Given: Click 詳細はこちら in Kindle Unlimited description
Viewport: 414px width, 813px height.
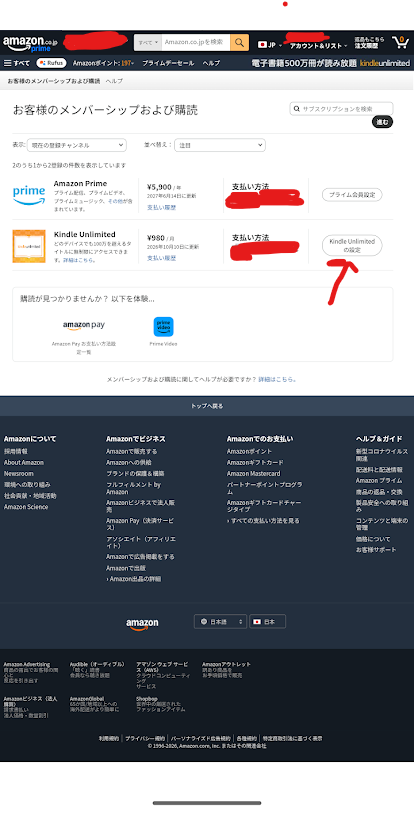Looking at the screenshot, I should point(79,260).
